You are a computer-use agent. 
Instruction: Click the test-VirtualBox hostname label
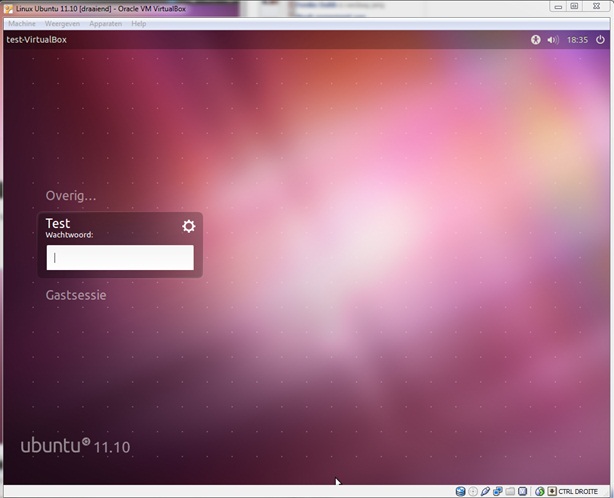tap(36, 40)
